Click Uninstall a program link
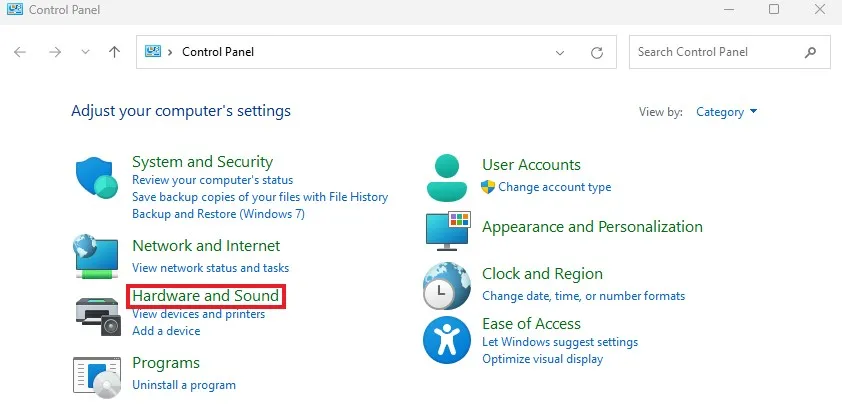842x418 pixels. tap(184, 385)
